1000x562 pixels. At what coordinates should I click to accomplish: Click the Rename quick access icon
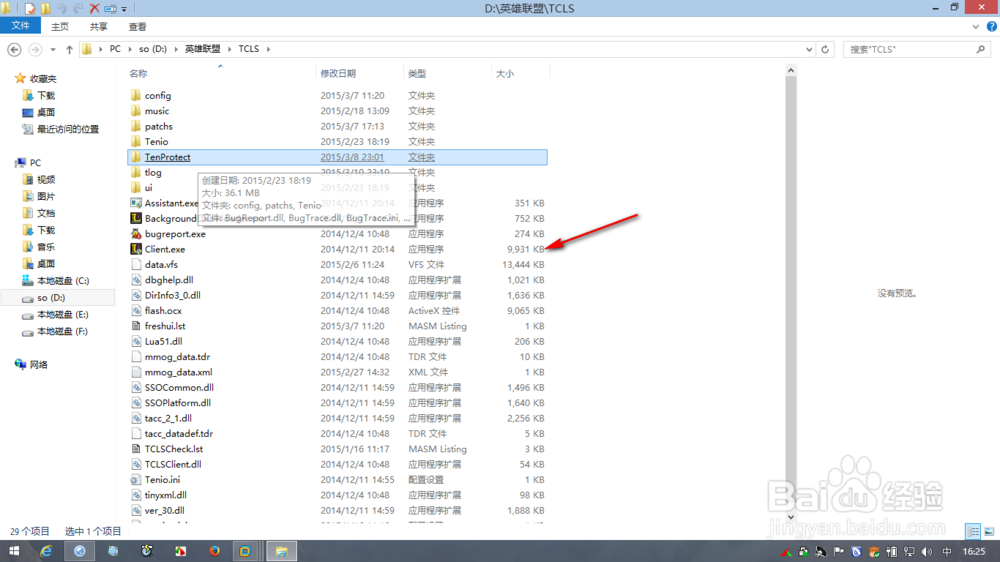pyautogui.click(x=110, y=8)
